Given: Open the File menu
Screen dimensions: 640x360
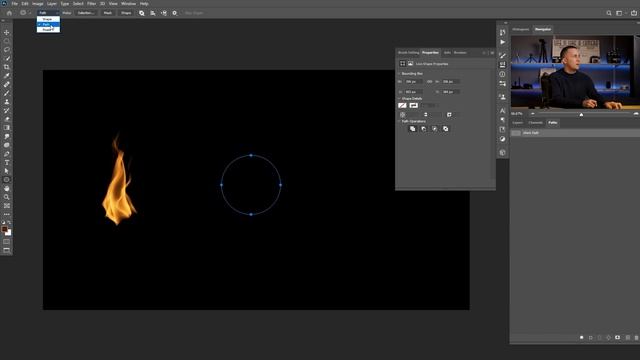Looking at the screenshot, I should pos(14,4).
